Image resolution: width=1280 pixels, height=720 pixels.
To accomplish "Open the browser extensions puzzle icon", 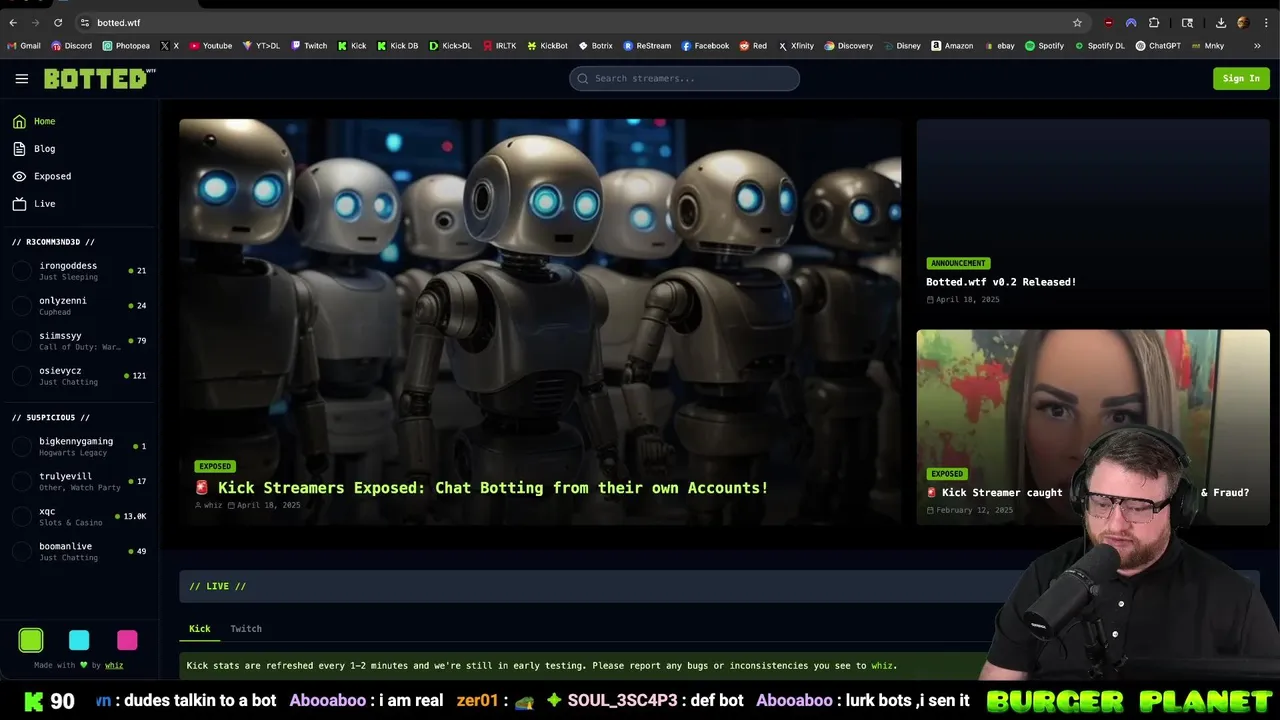I will pos(1154,22).
